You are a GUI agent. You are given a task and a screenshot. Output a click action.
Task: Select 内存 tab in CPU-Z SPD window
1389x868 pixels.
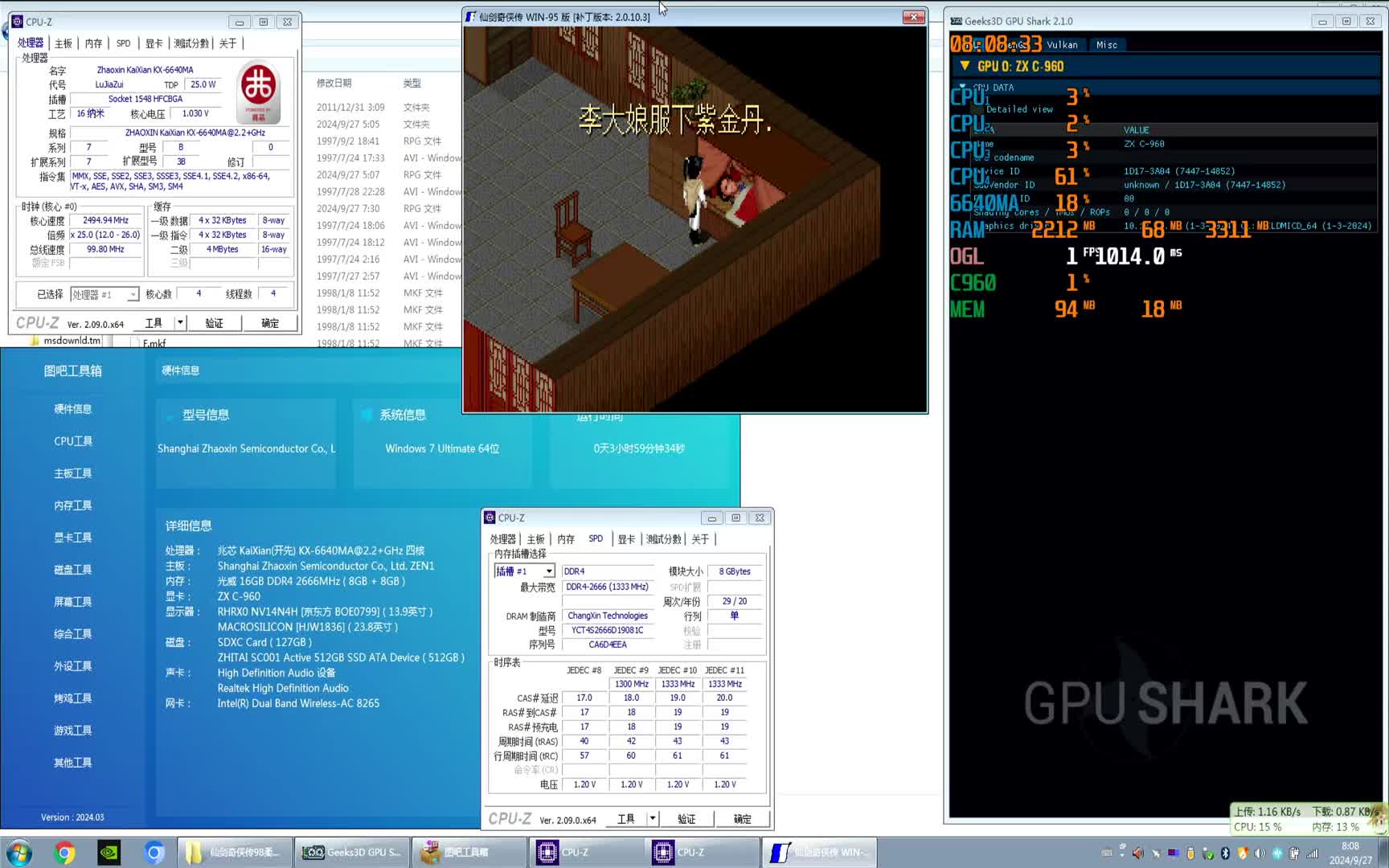coord(566,539)
